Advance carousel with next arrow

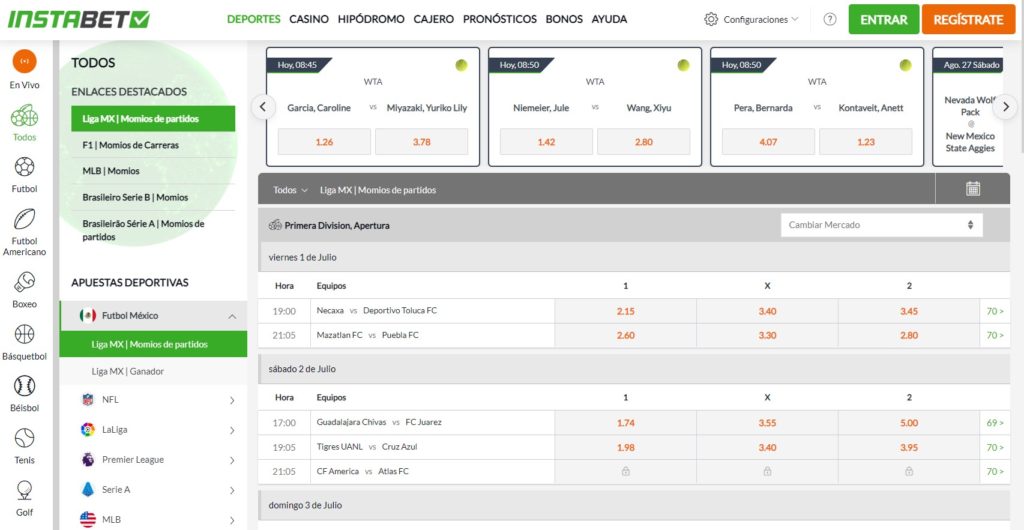pyautogui.click(x=1006, y=106)
